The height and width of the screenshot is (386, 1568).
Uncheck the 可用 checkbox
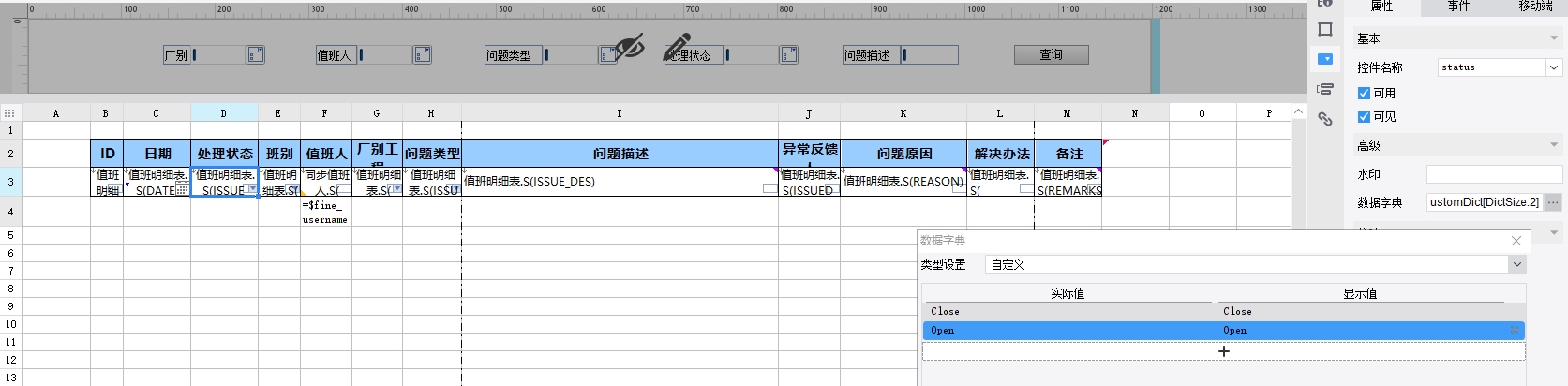click(x=1364, y=93)
